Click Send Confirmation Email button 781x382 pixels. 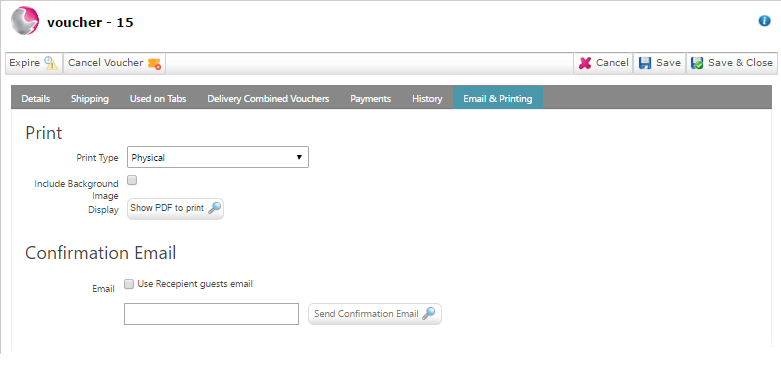click(375, 314)
